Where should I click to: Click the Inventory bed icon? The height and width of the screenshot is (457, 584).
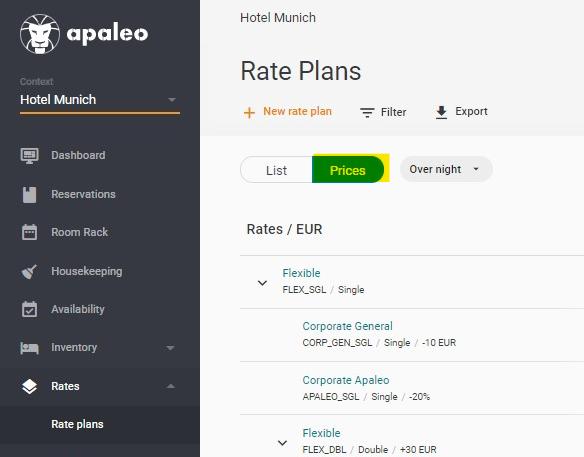(x=29, y=348)
